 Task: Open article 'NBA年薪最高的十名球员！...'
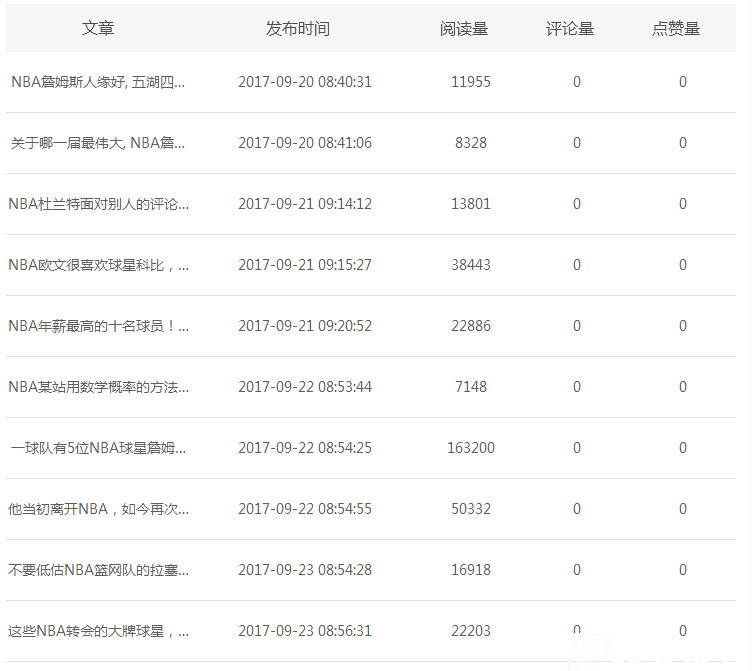tap(98, 326)
